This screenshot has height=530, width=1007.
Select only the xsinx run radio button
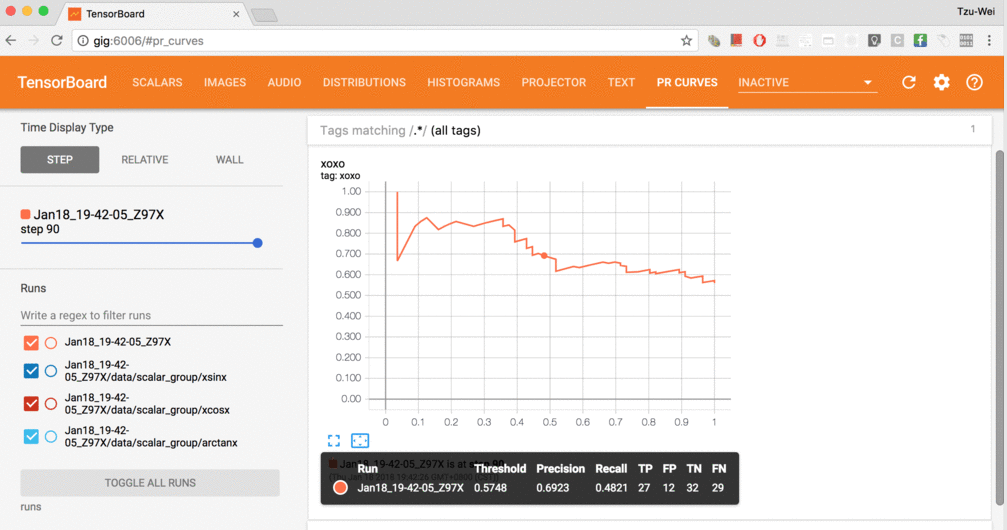coord(51,371)
